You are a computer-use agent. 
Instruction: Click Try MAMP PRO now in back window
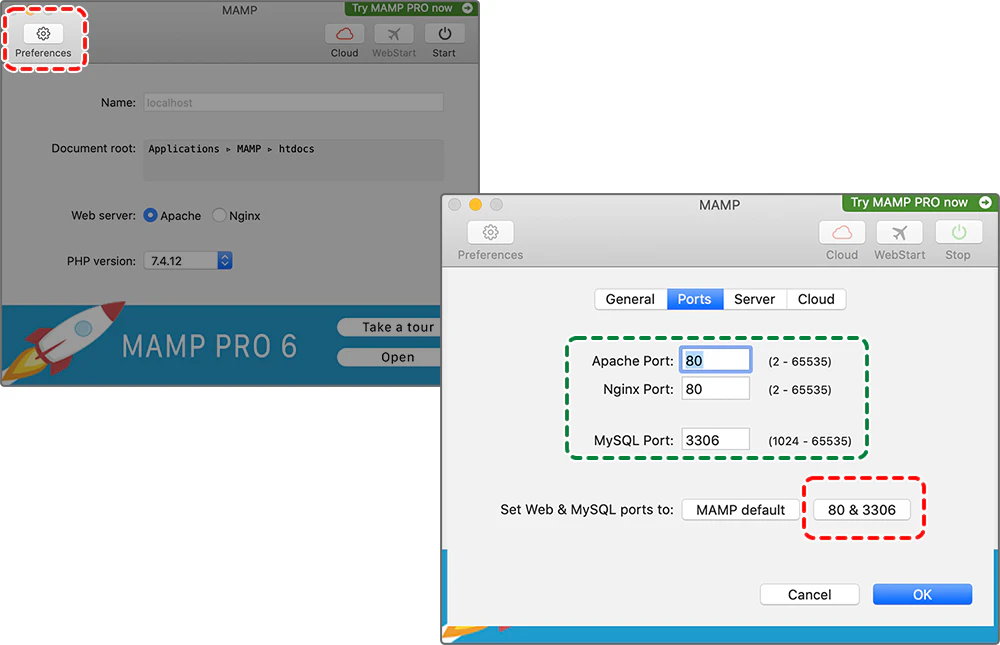402,8
